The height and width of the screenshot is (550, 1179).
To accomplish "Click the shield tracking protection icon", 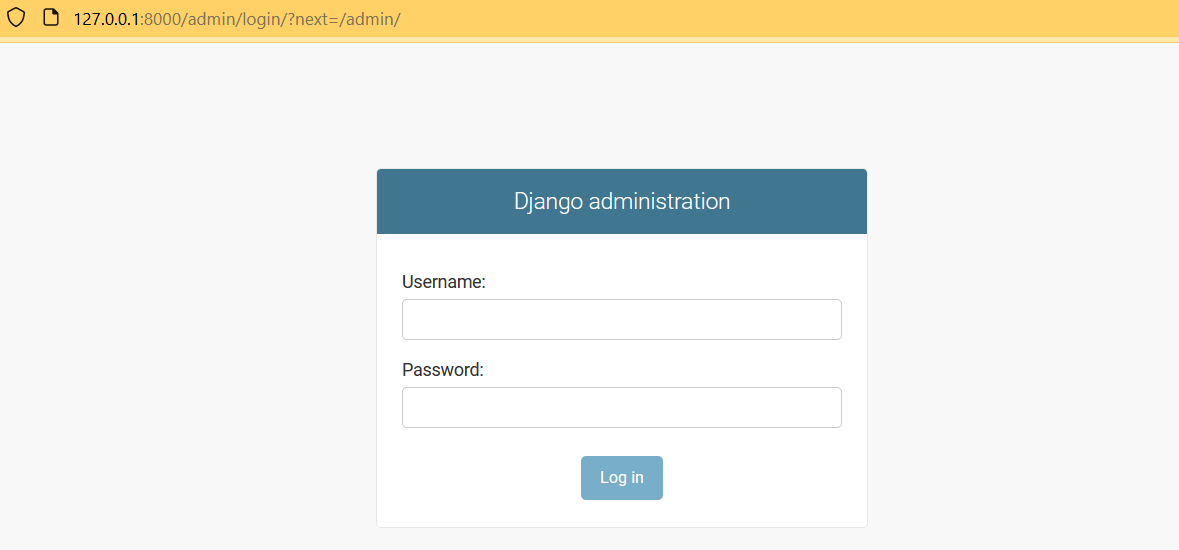I will coord(17,18).
